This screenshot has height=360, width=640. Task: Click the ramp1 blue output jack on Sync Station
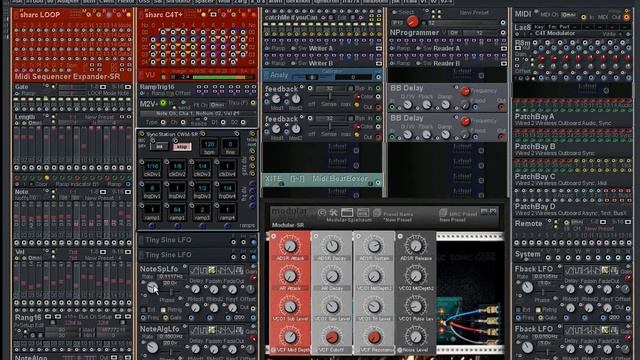152,226
